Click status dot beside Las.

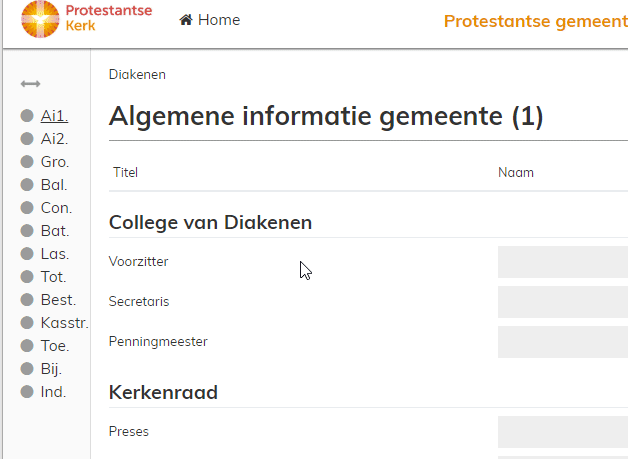tap(27, 254)
